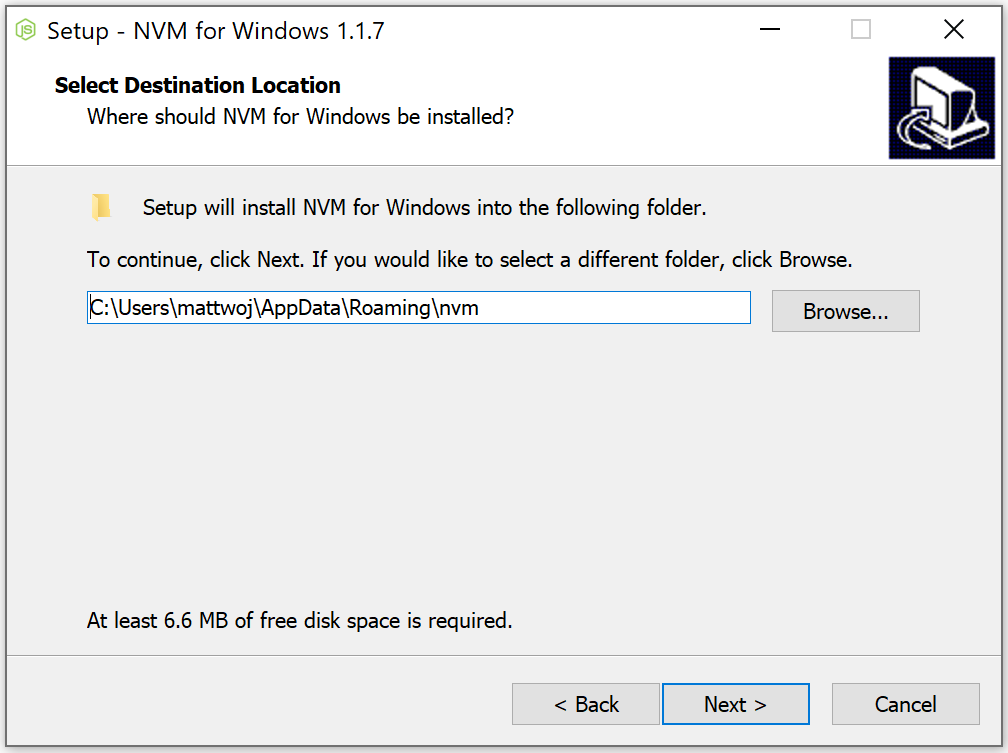This screenshot has width=1008, height=753.
Task: Click the Select Destination Location heading
Action: (x=197, y=85)
